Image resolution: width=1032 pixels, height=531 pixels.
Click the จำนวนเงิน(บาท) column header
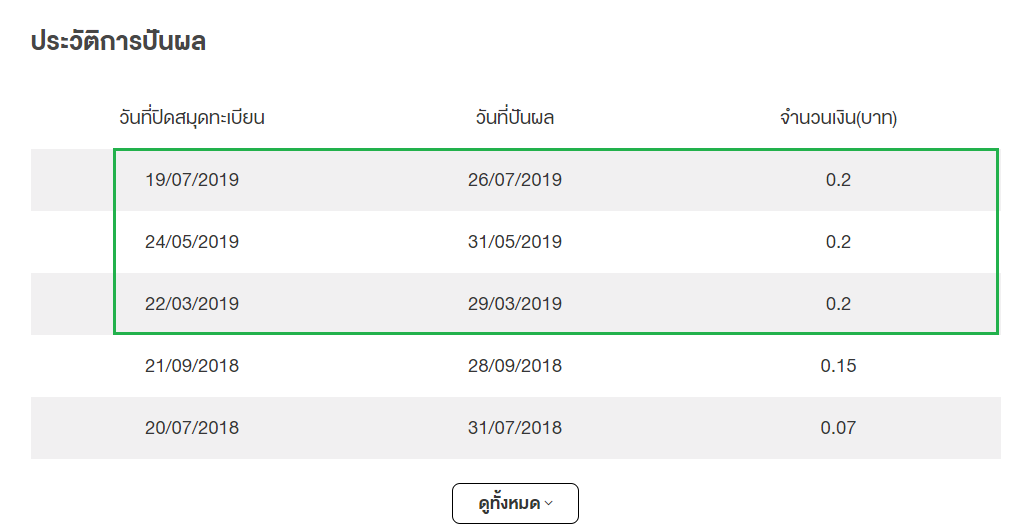(x=838, y=118)
